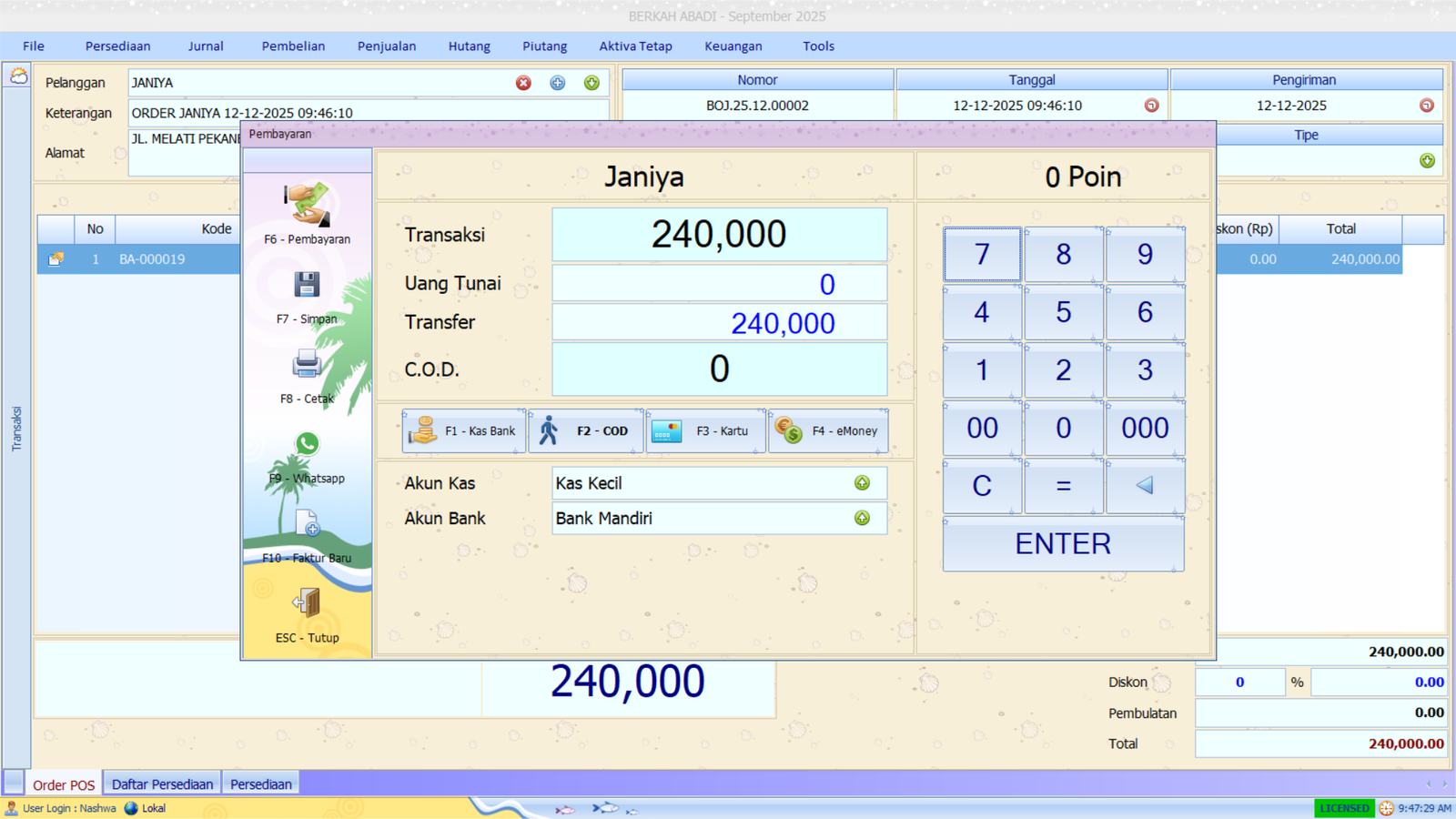Screen dimensions: 1456x819
Task: Clear selected customer with red X icon
Action: (523, 83)
